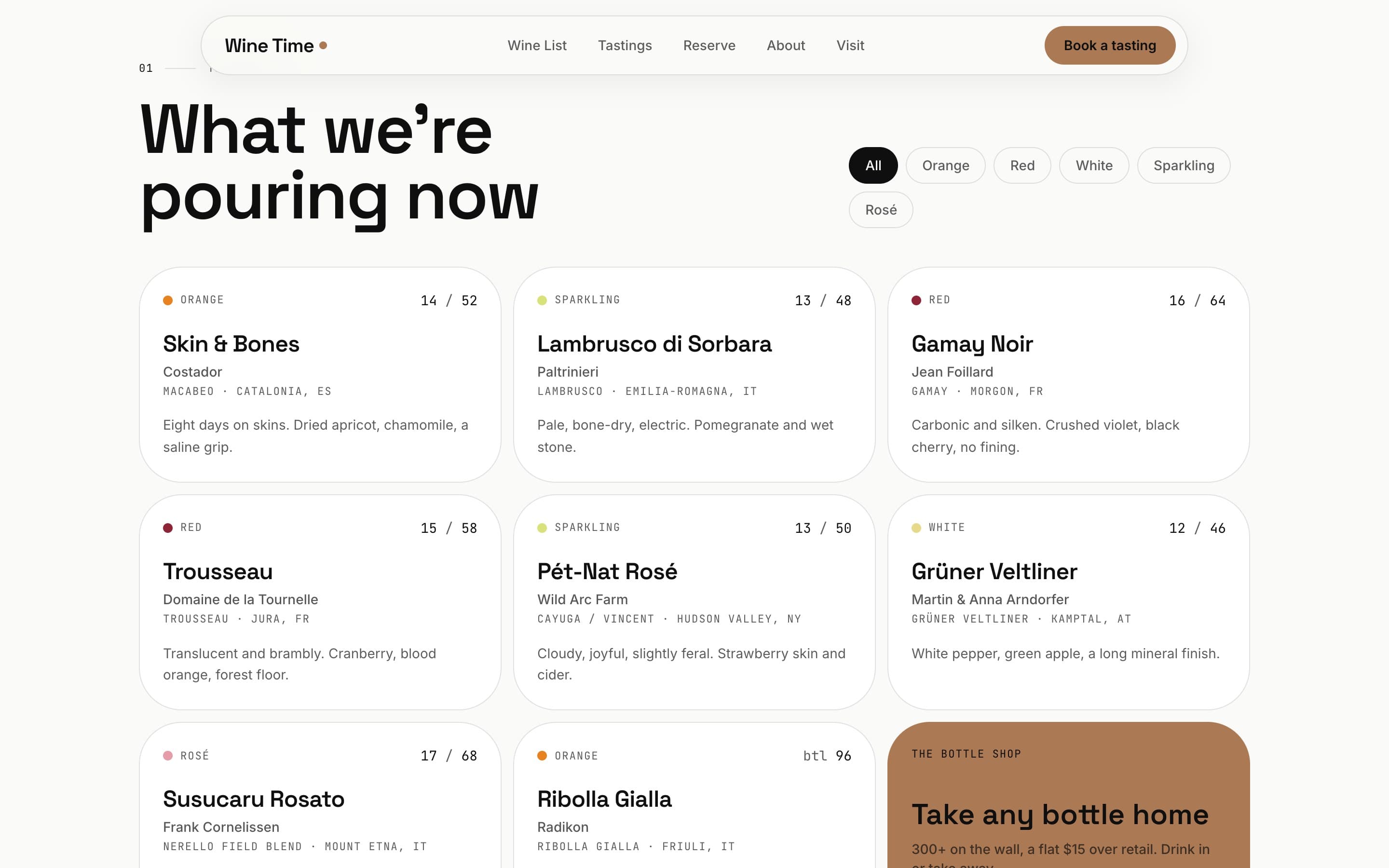Filter wines by Sparkling
Screen dimensions: 1389x868
point(1184,165)
